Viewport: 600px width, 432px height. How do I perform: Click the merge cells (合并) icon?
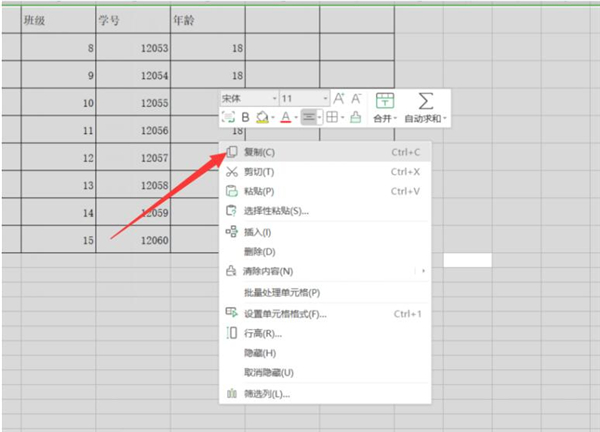pyautogui.click(x=384, y=100)
